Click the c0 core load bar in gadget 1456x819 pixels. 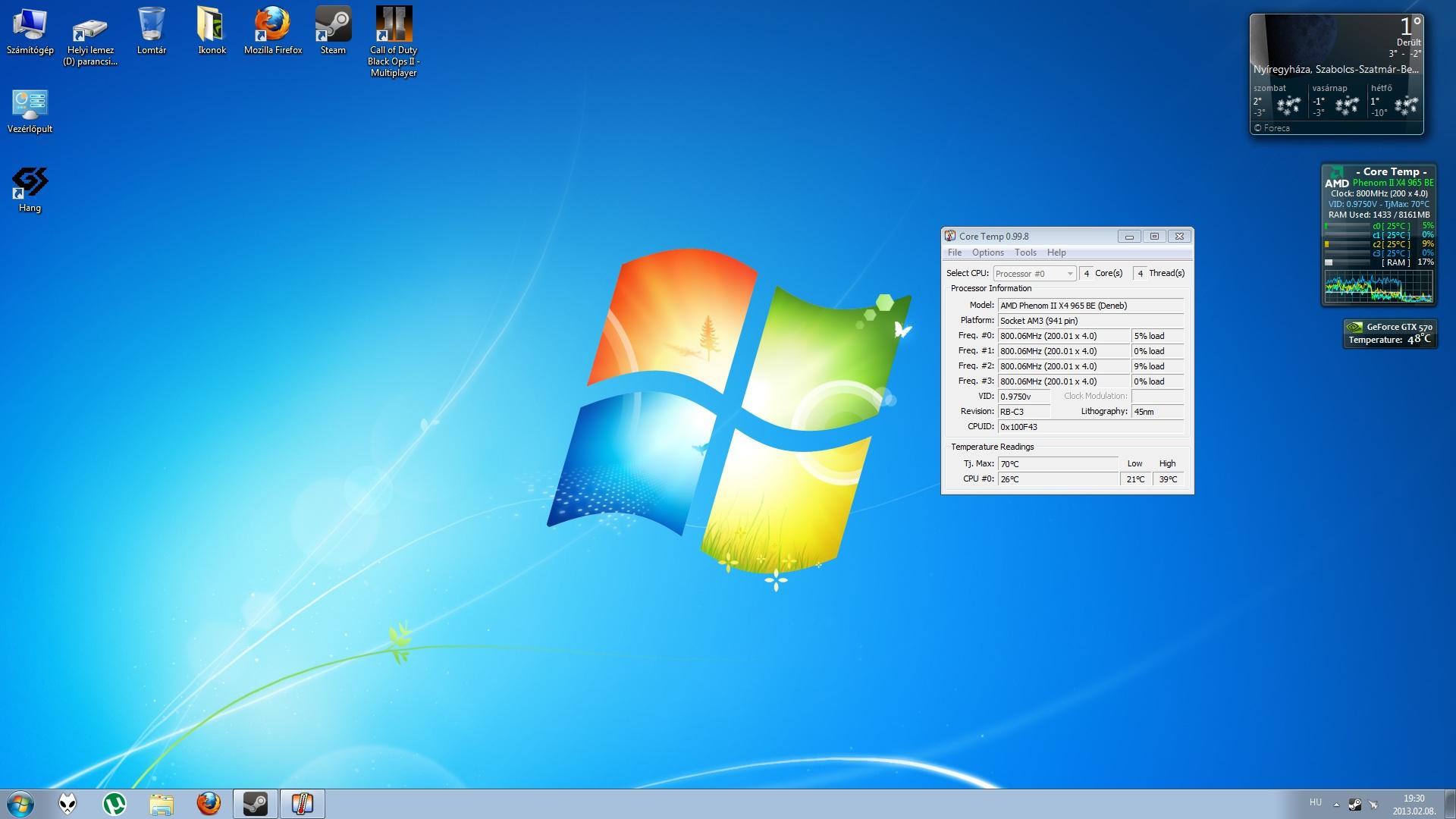pyautogui.click(x=1347, y=226)
